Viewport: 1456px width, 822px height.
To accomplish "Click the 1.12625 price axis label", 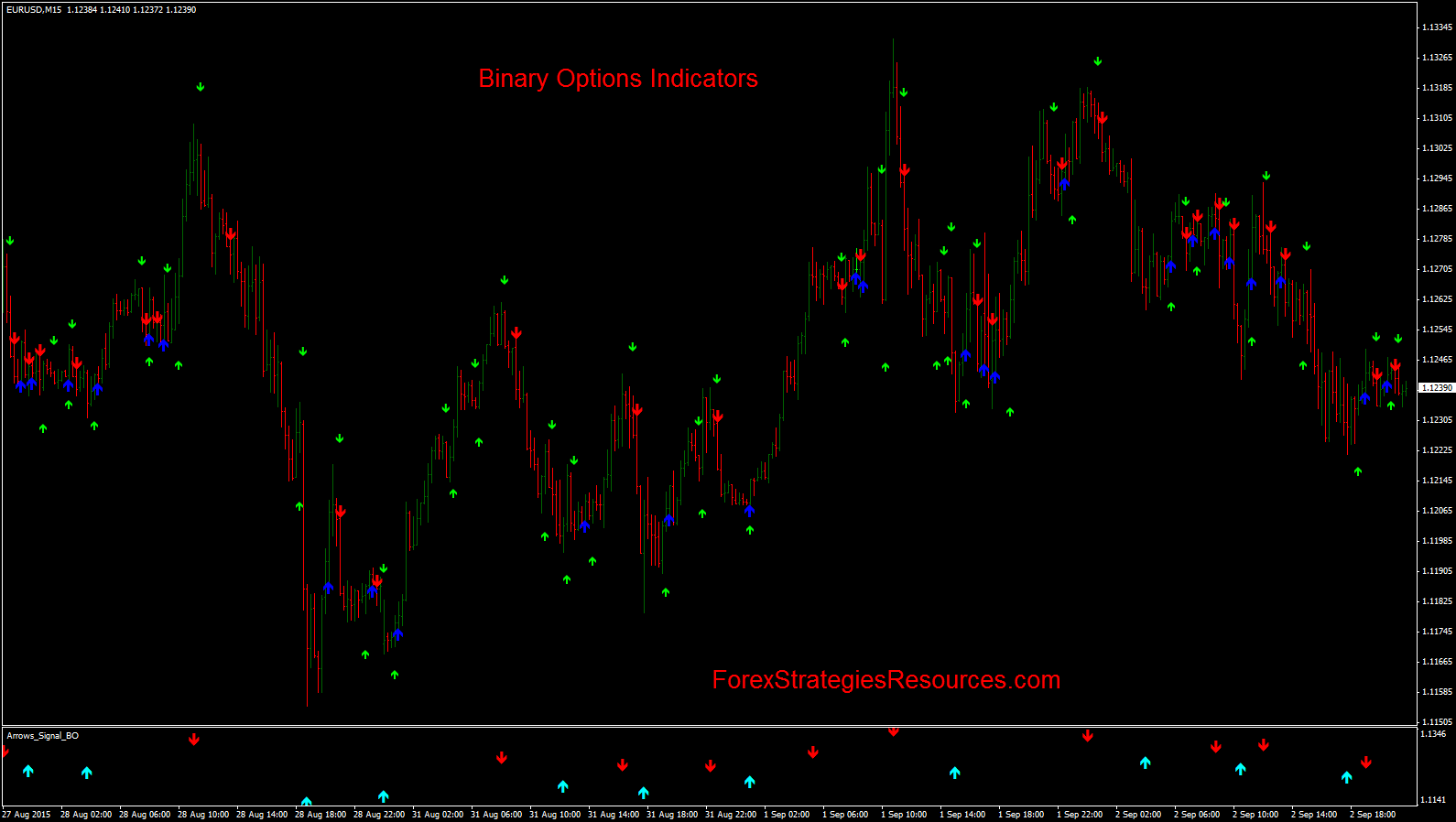I will click(1437, 299).
